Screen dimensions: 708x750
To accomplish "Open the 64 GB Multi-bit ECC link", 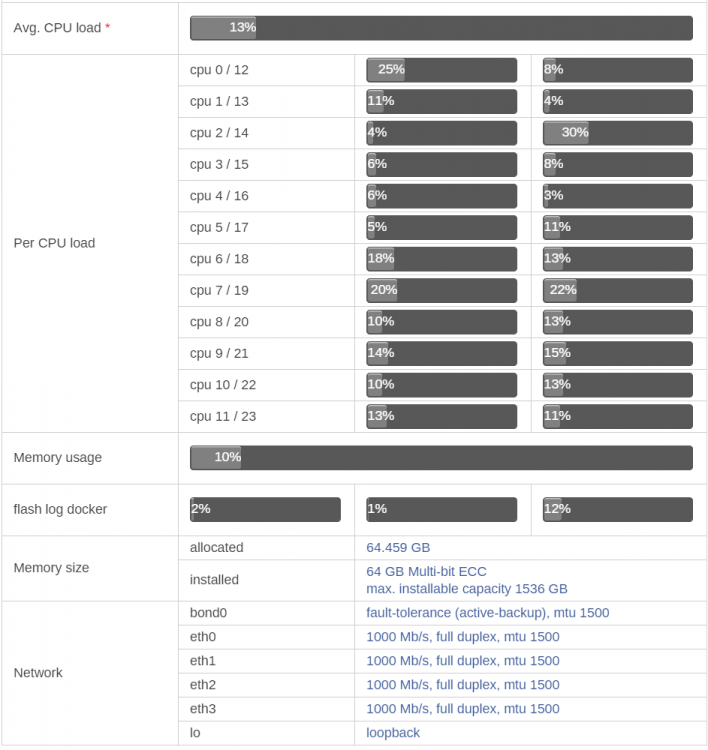I will 426,572.
